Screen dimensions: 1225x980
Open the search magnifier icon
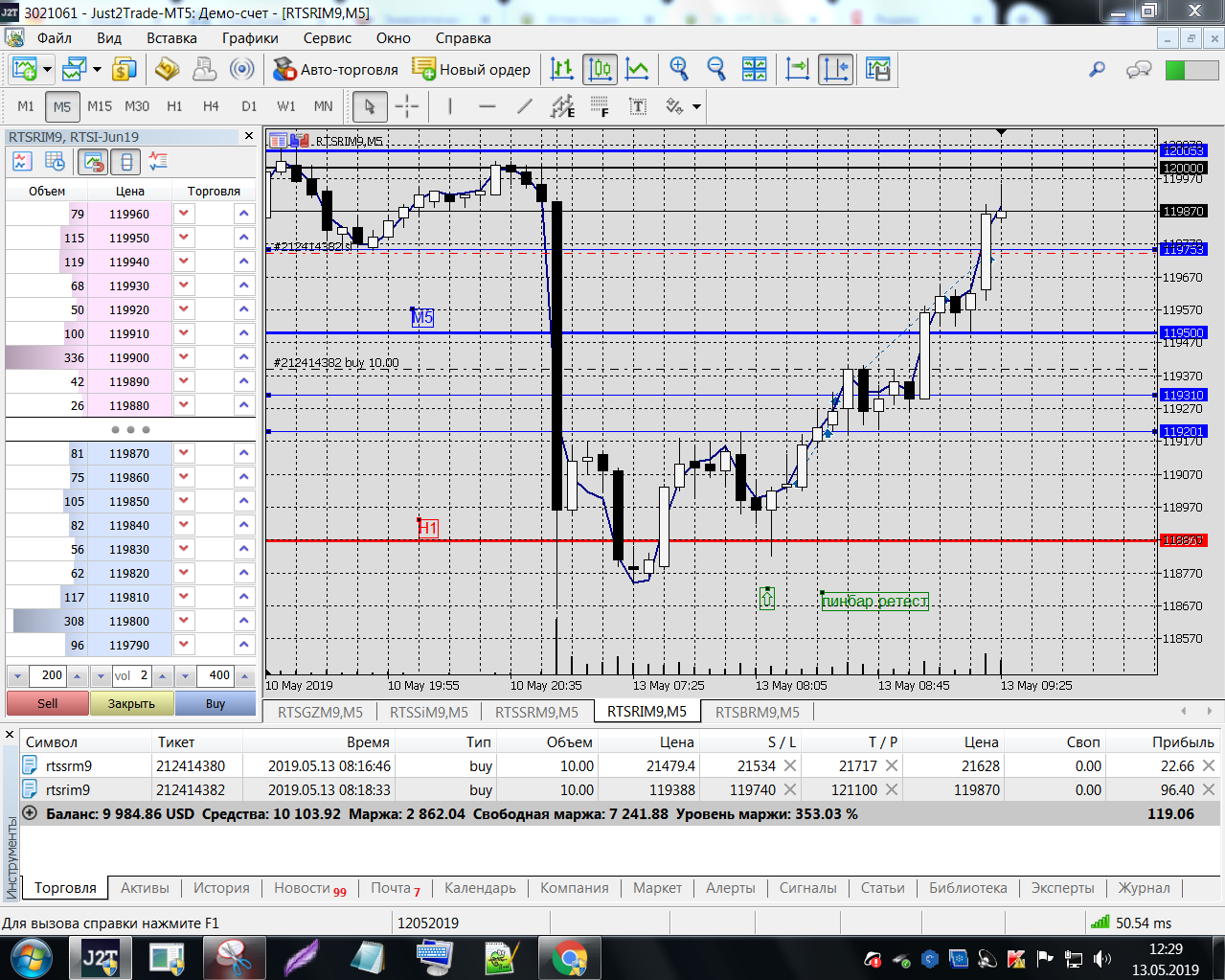pos(1098,69)
